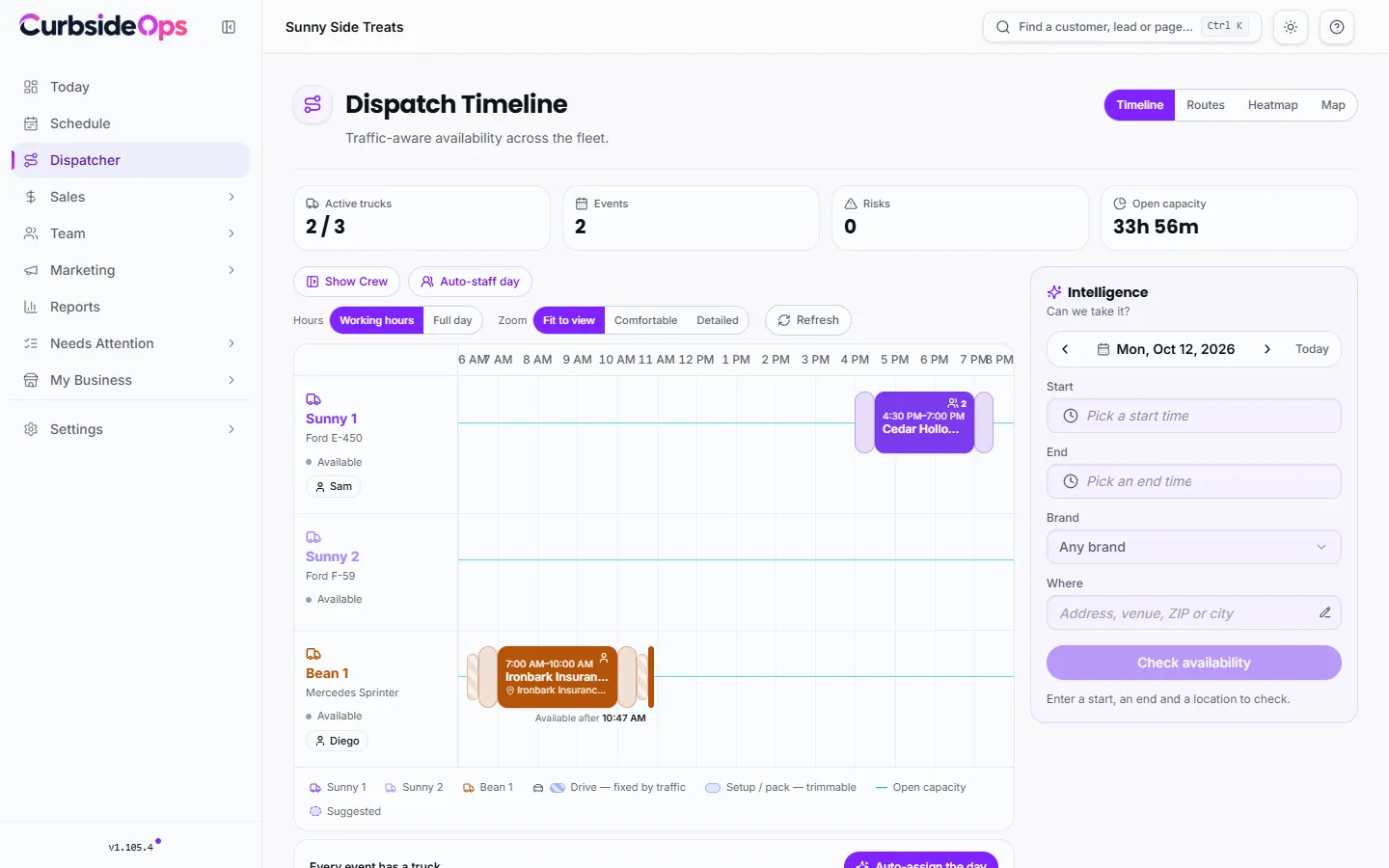Click the Bean 1 truck icon
The image size is (1389, 868).
point(313,654)
